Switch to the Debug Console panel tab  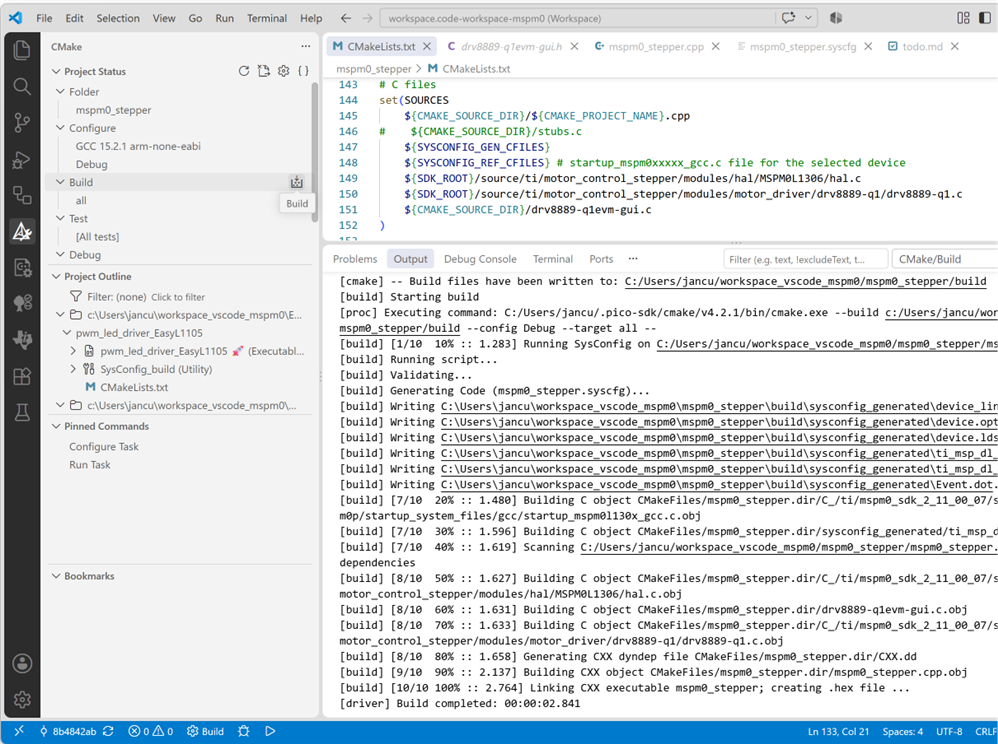480,259
